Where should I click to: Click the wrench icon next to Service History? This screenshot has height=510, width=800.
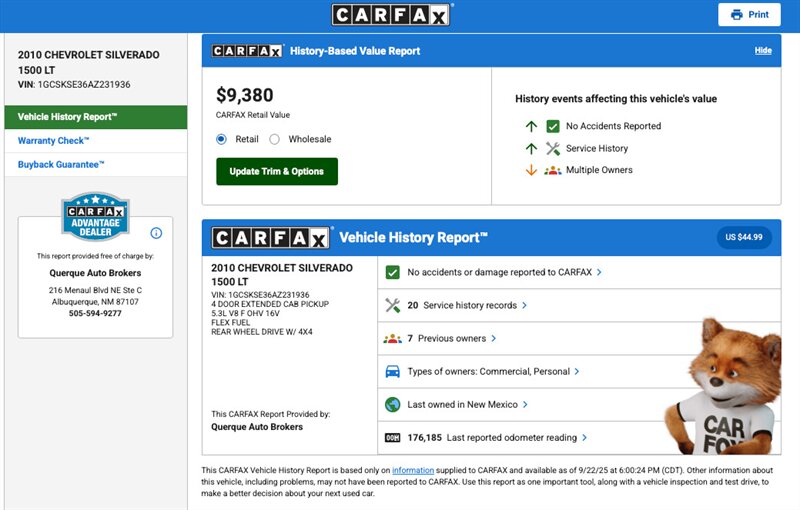[x=553, y=148]
